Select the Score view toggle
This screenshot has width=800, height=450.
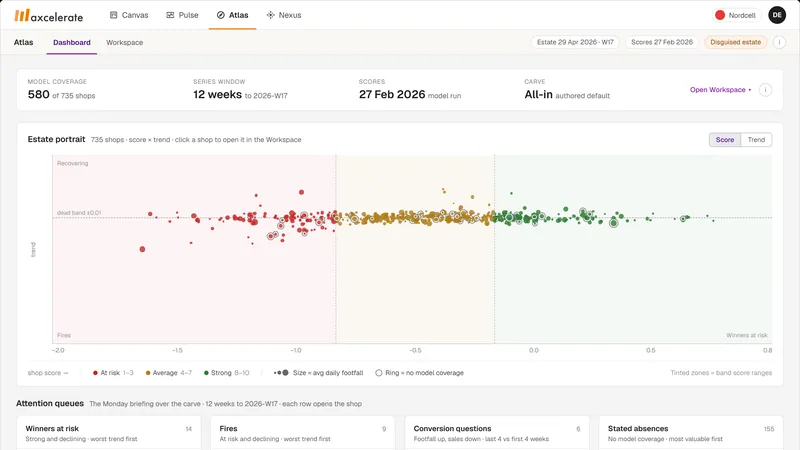click(x=724, y=140)
